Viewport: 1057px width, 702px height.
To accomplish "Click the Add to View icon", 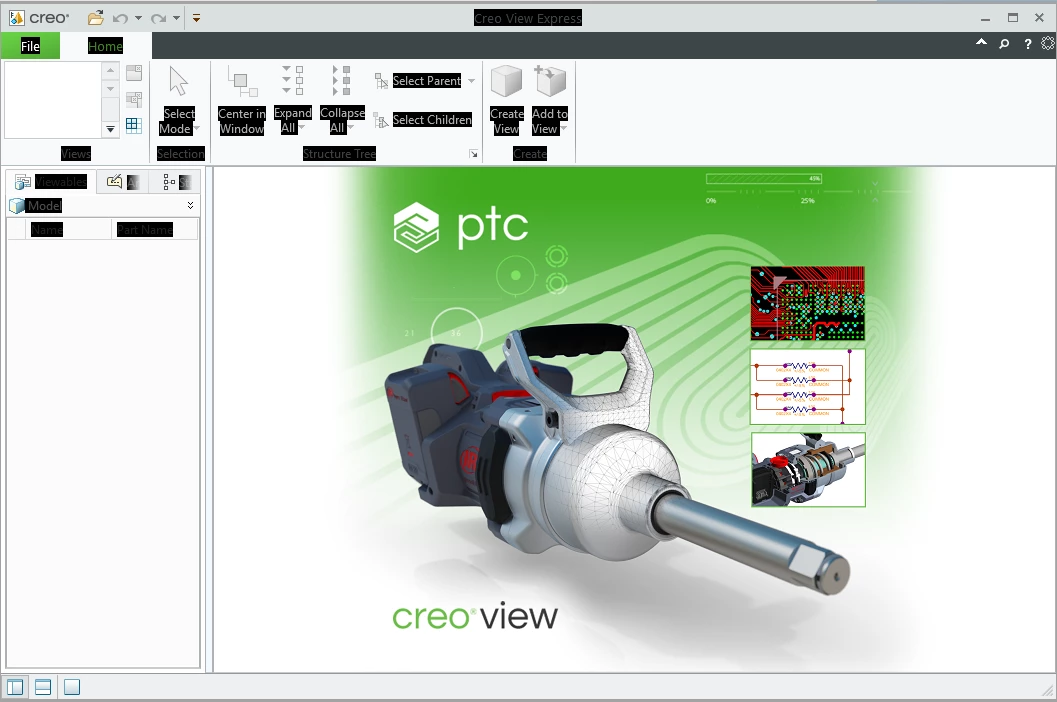I will pyautogui.click(x=549, y=82).
